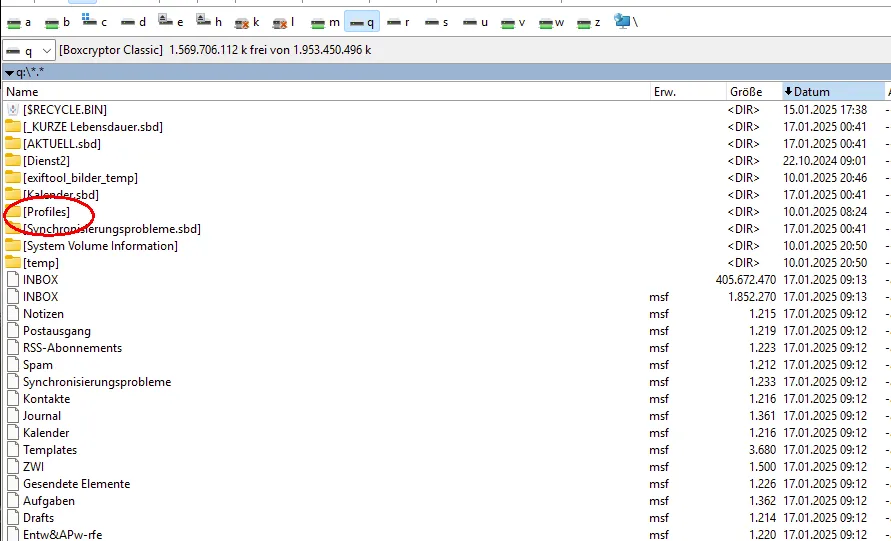Select the Spam file

coord(38,365)
